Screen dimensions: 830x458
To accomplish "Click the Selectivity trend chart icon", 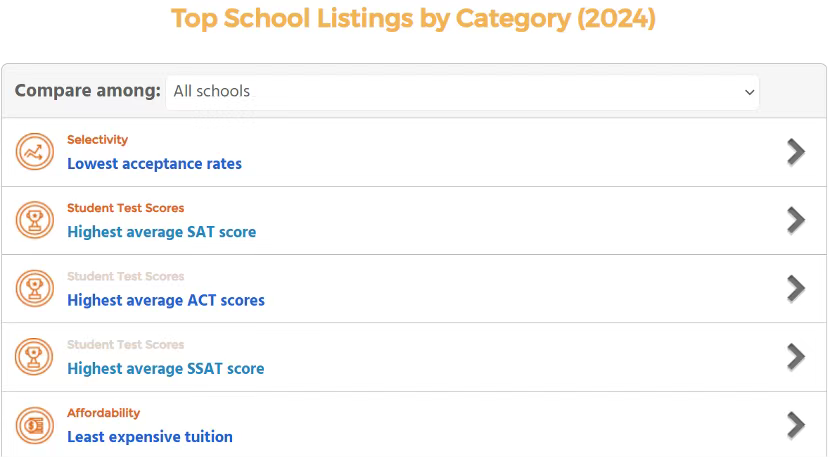I will pos(35,152).
